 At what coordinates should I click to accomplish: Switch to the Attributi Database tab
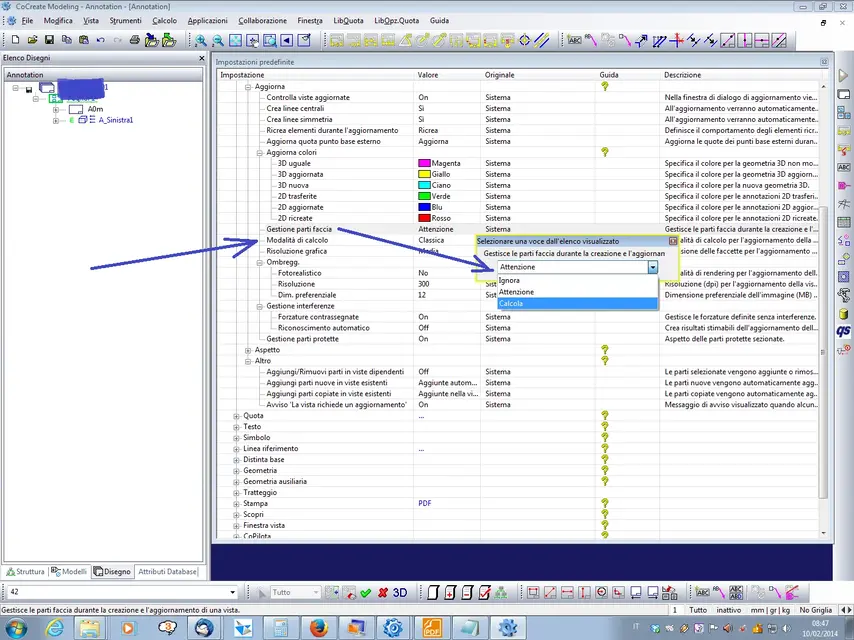coord(167,571)
